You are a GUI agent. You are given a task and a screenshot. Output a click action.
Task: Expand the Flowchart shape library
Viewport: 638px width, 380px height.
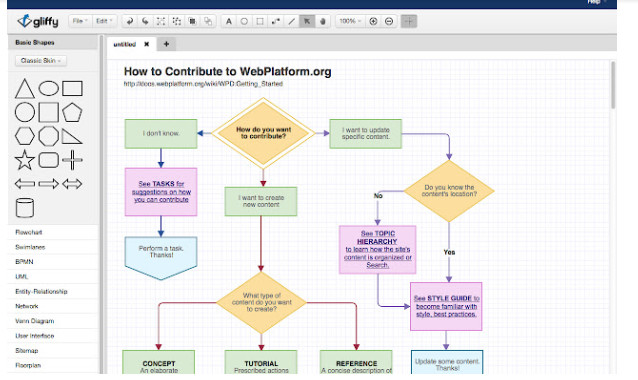pyautogui.click(x=53, y=232)
